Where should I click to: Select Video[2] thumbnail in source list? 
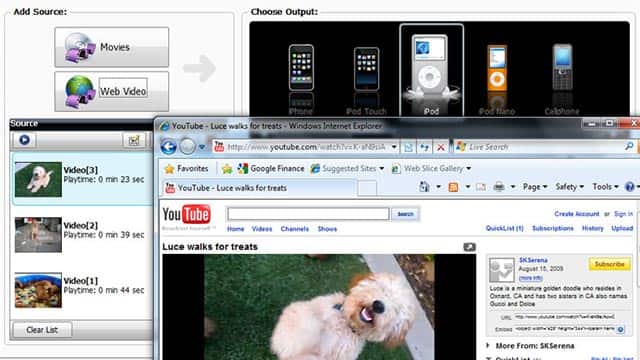point(38,235)
